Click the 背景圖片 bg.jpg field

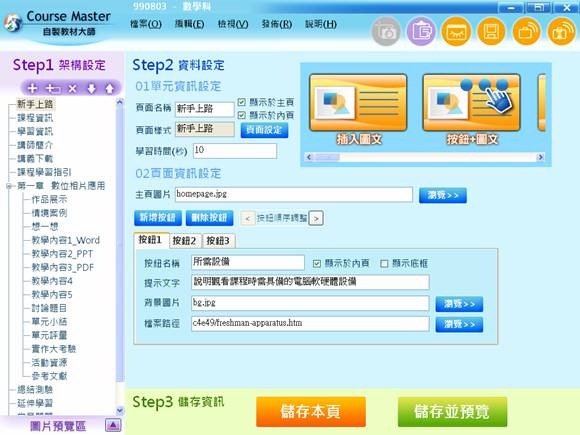310,303
